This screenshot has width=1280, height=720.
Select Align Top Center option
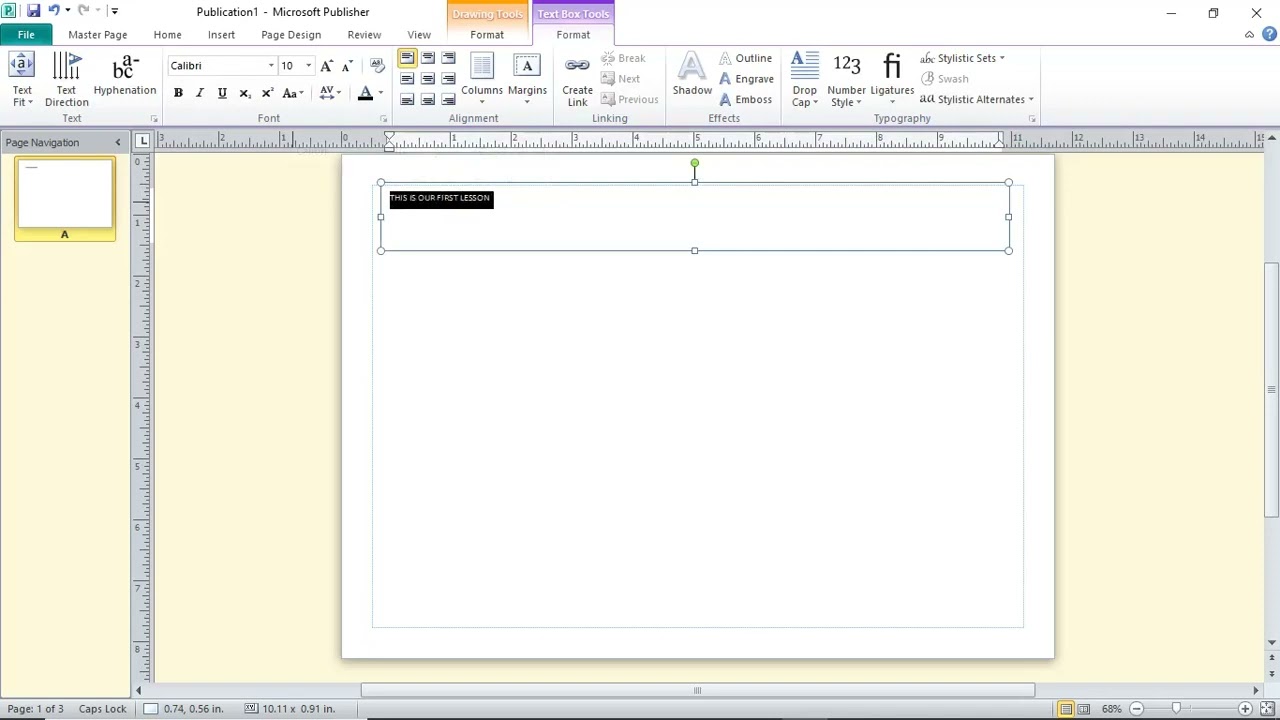coord(428,58)
